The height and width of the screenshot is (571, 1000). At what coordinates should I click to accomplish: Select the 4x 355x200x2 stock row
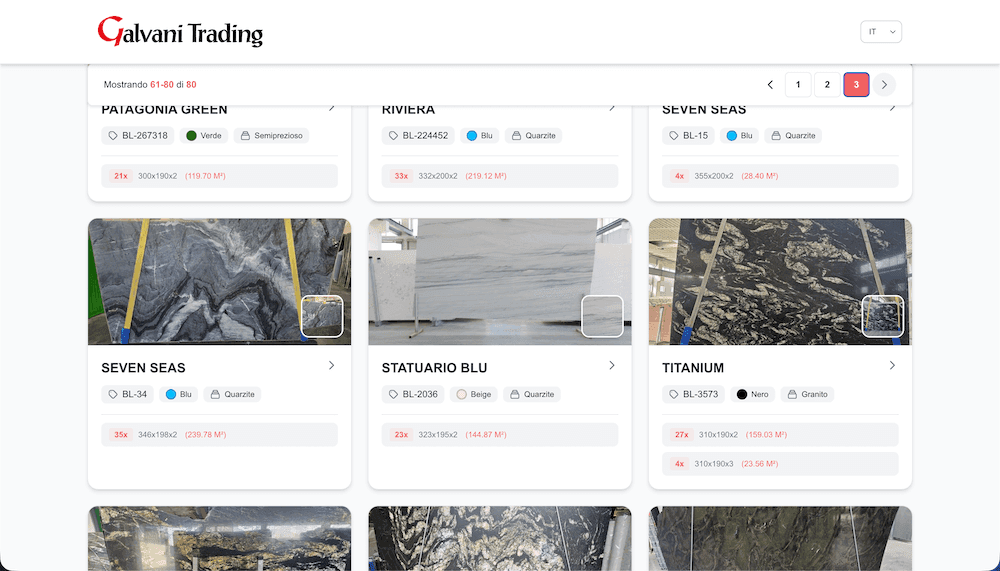click(x=780, y=176)
